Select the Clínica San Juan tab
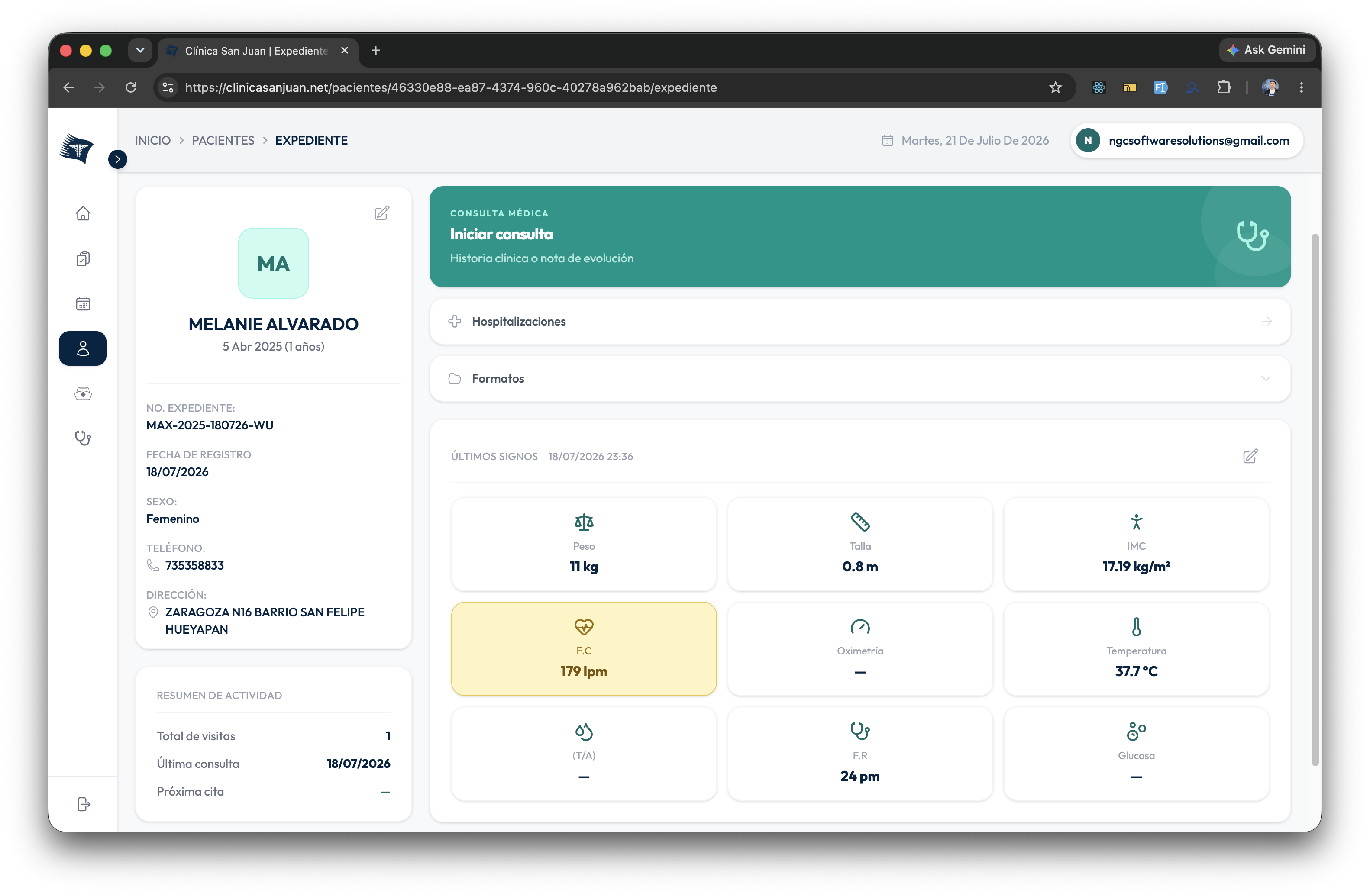The width and height of the screenshot is (1370, 896). pyautogui.click(x=257, y=51)
